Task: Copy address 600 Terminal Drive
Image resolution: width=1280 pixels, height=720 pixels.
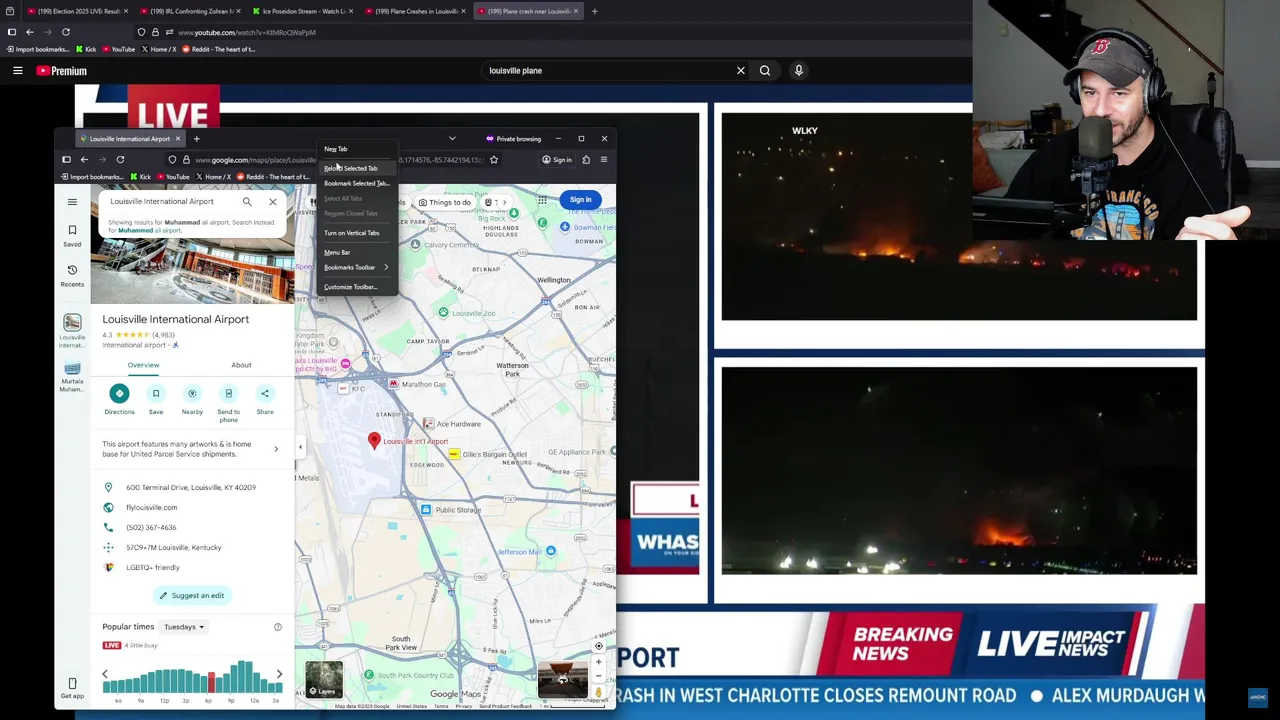Action: 191,487
